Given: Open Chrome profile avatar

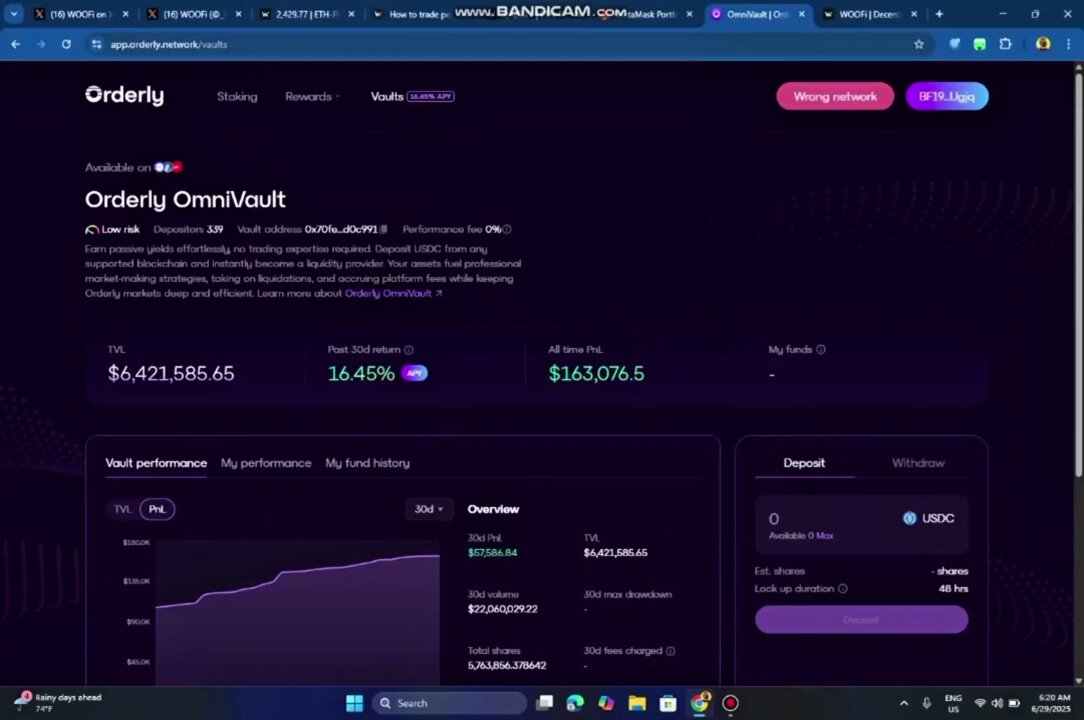Looking at the screenshot, I should tap(1043, 44).
